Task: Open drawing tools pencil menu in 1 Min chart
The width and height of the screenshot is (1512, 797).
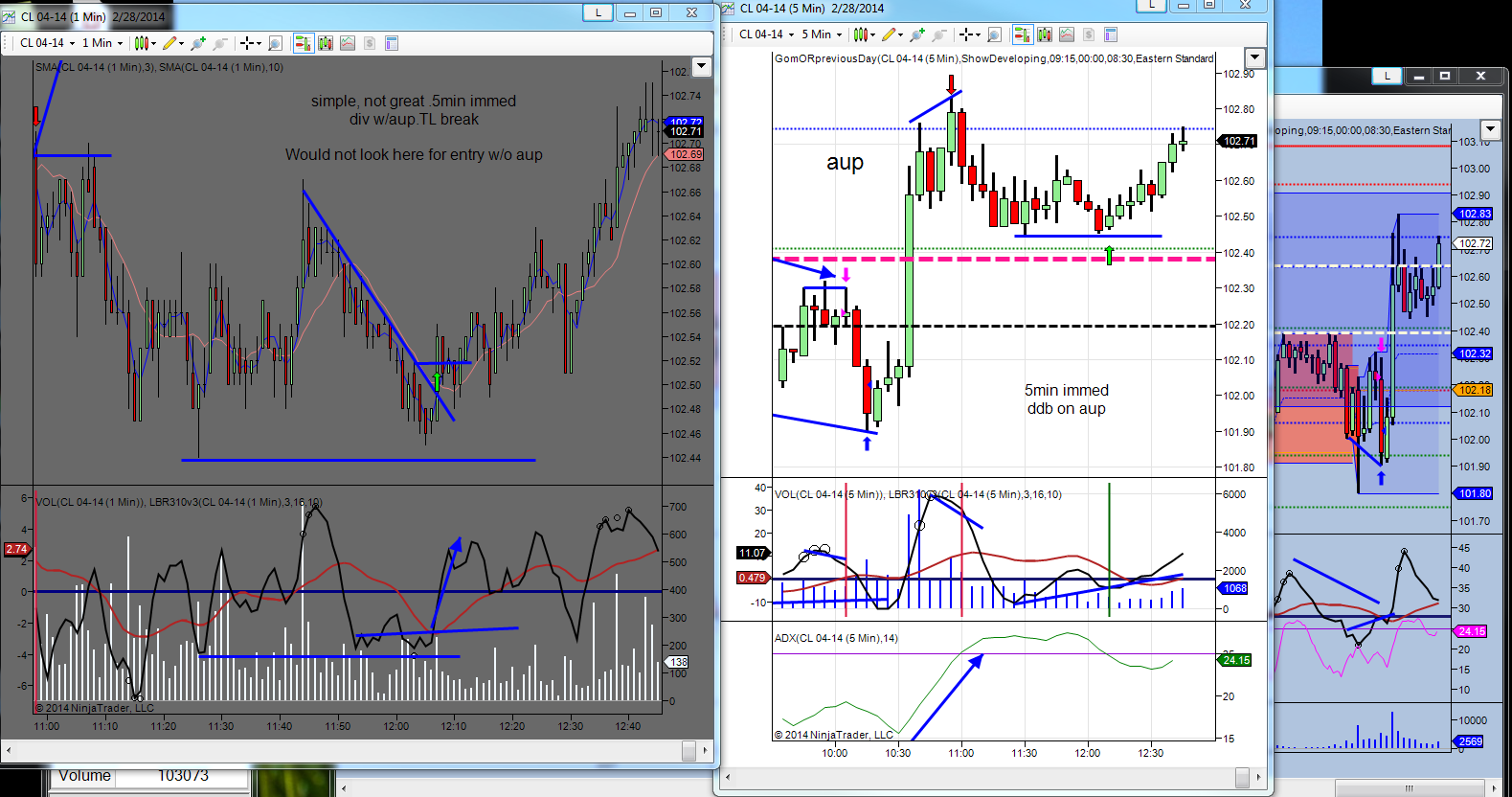Action: tap(173, 43)
